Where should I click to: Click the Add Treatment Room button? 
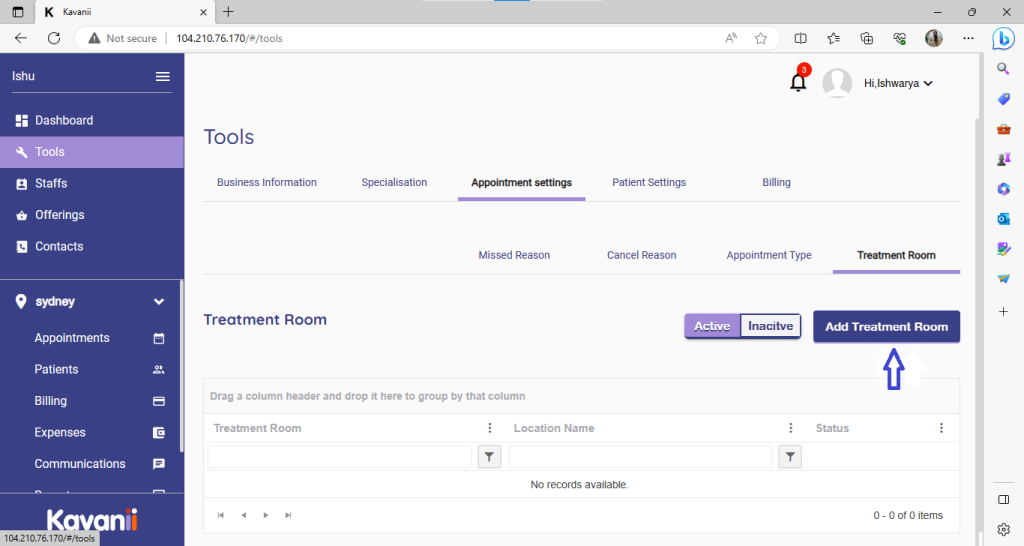(x=886, y=327)
